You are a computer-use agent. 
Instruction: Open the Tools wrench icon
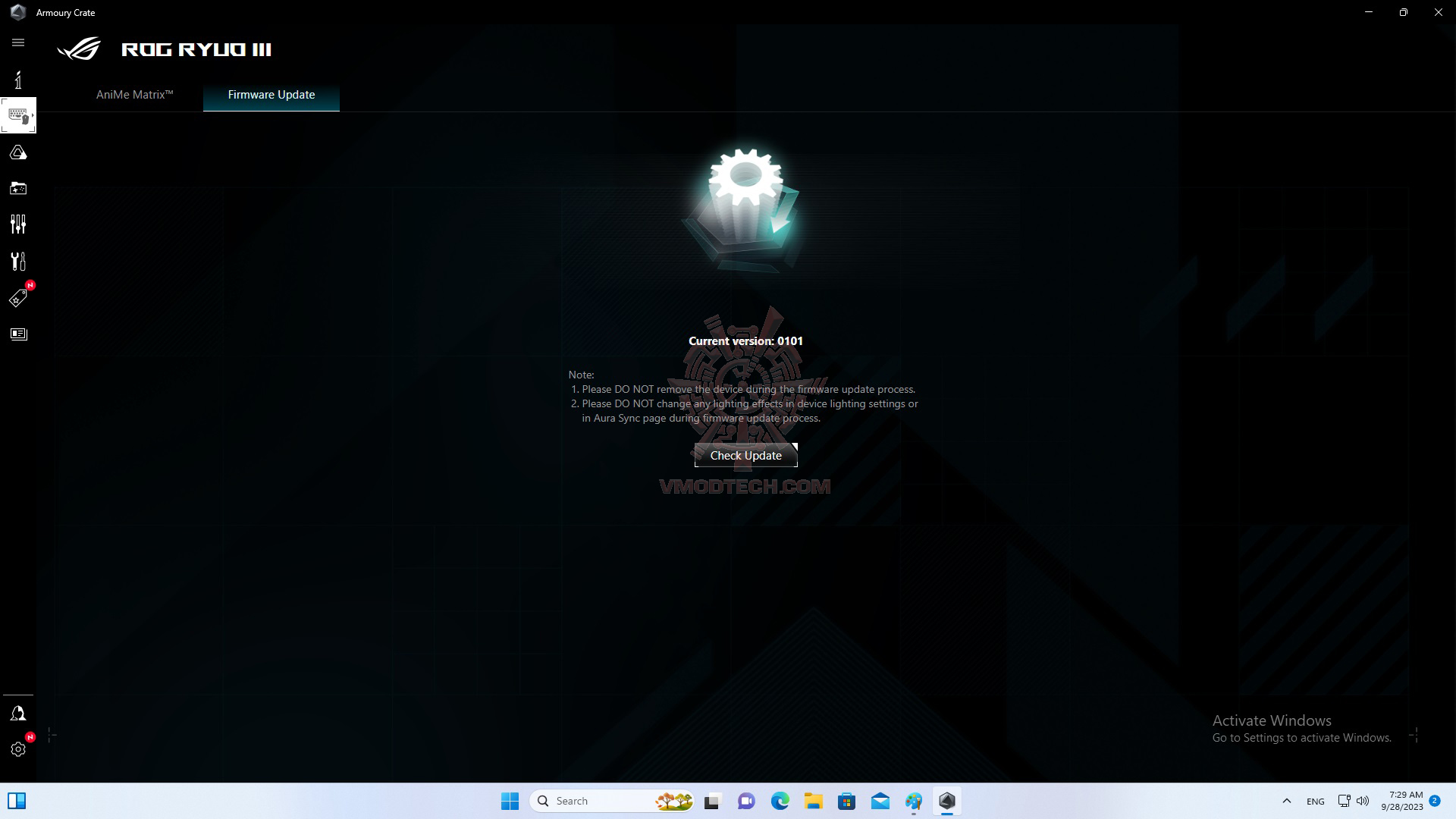click(18, 262)
